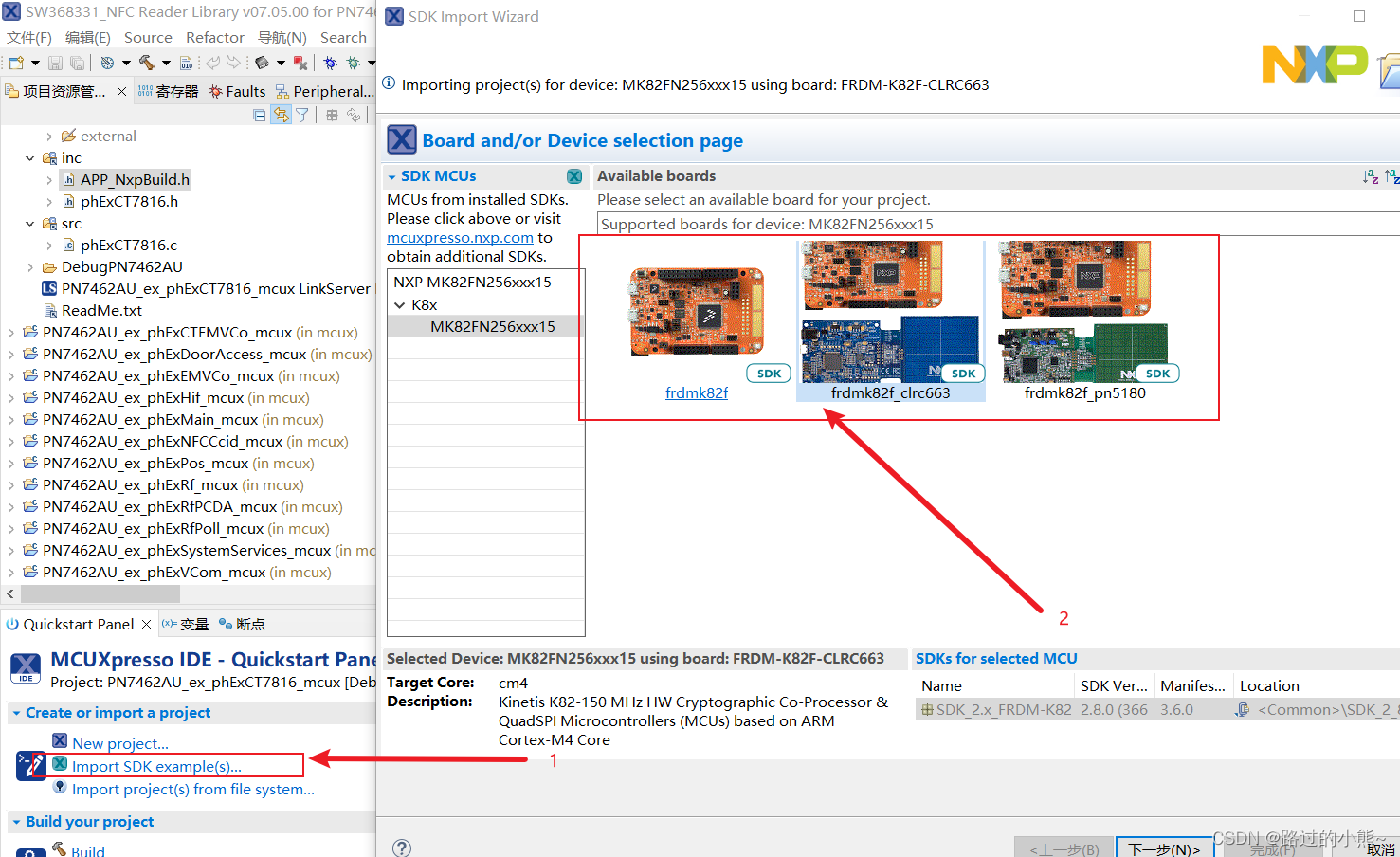Image resolution: width=1400 pixels, height=857 pixels.
Task: Collapse the SDK MCUs section
Action: point(391,176)
